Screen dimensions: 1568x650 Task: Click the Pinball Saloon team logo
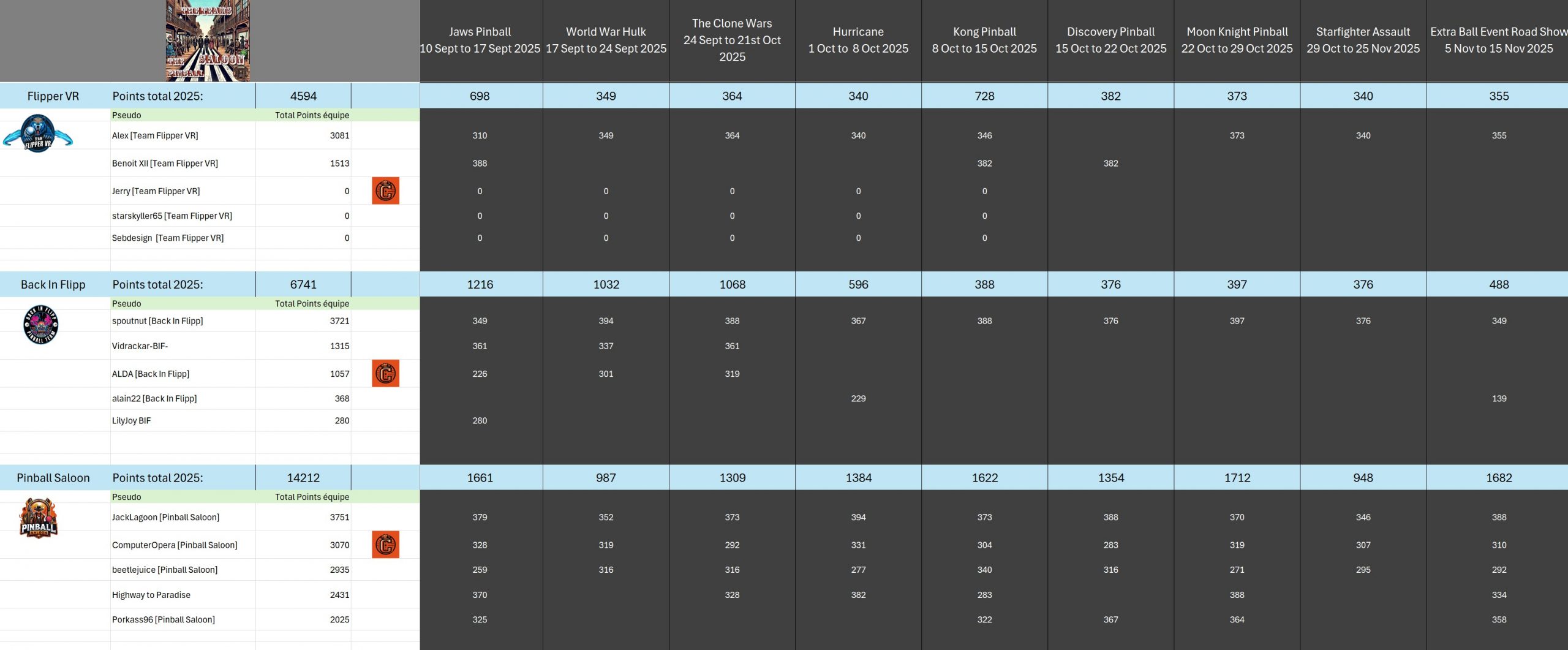point(38,518)
